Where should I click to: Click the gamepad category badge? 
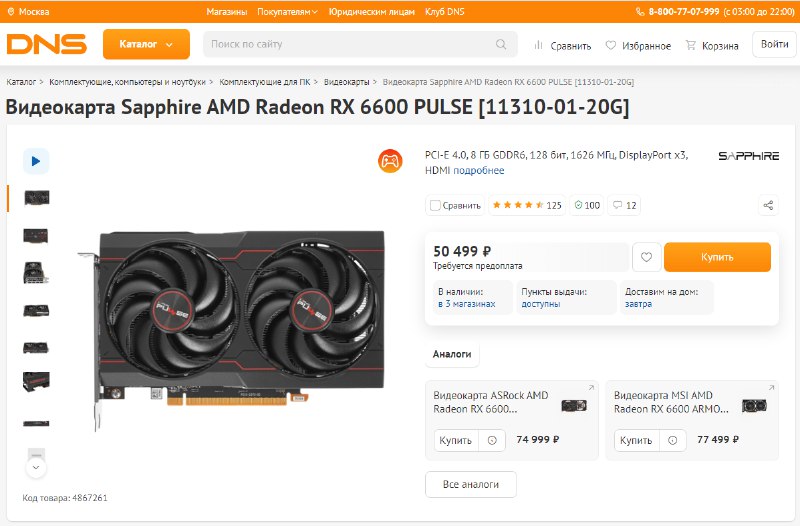tap(390, 161)
